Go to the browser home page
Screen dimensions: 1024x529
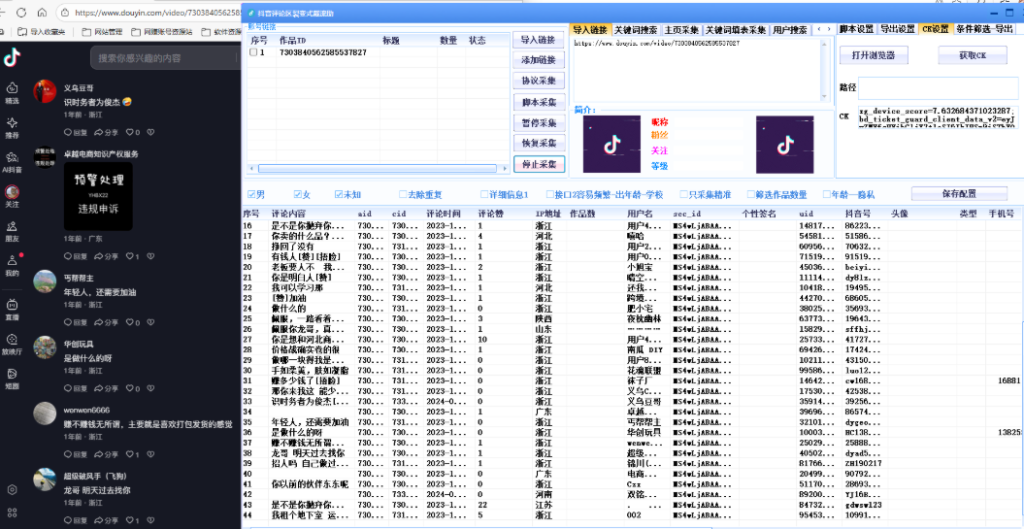[42, 12]
